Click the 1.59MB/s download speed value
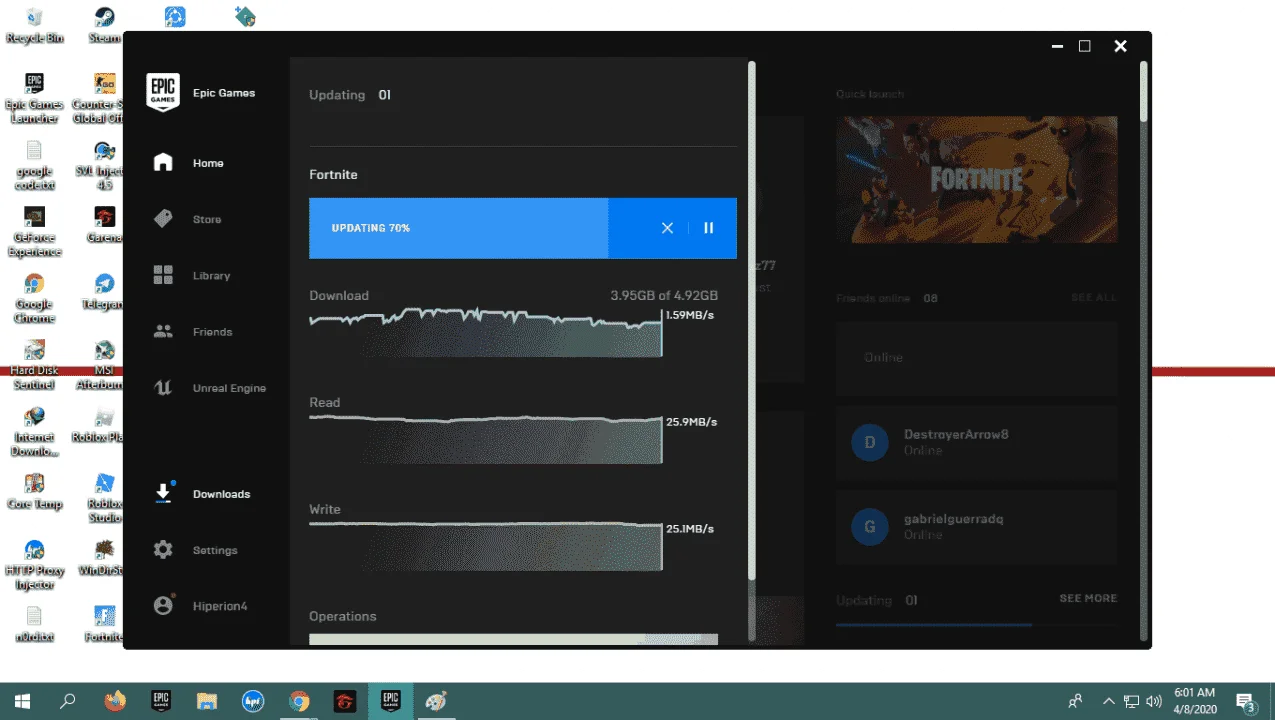The height and width of the screenshot is (720, 1275). [x=691, y=315]
